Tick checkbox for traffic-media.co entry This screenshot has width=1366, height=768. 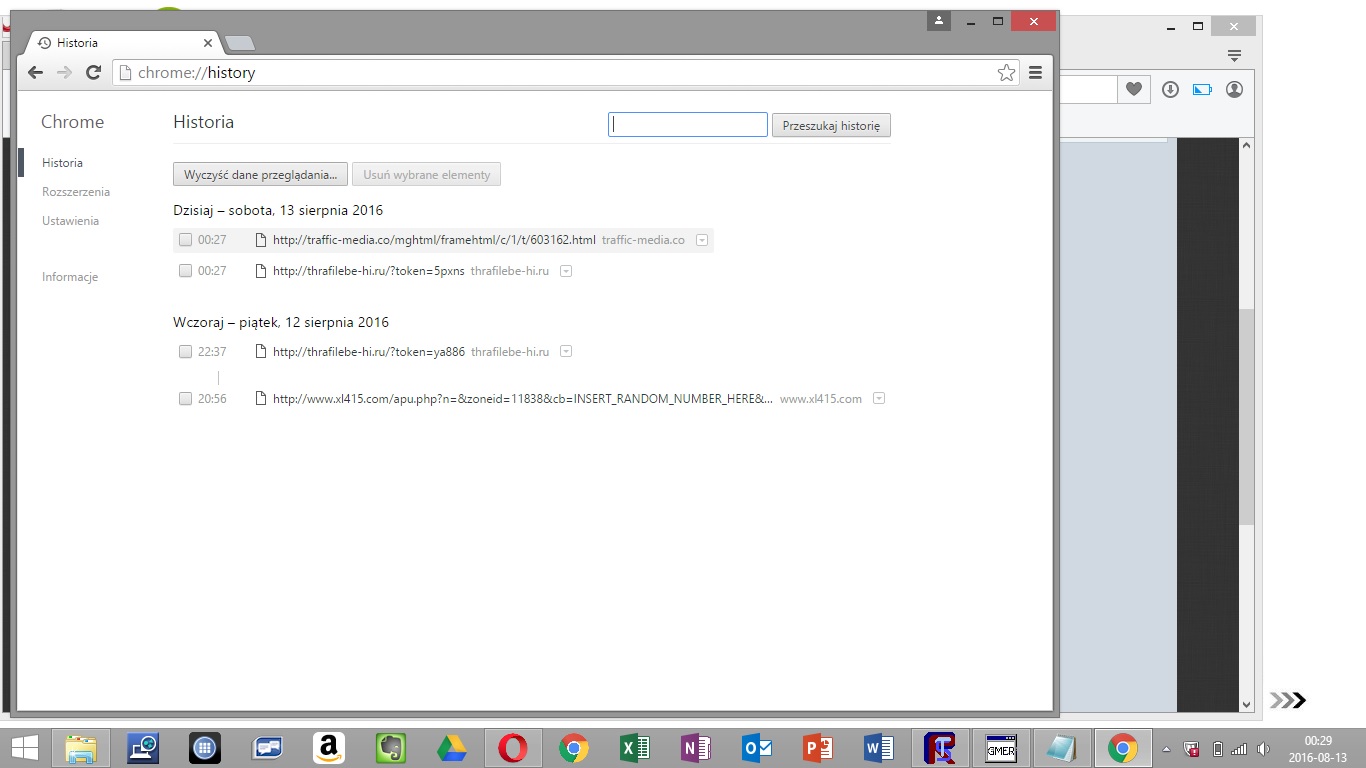[x=185, y=240]
